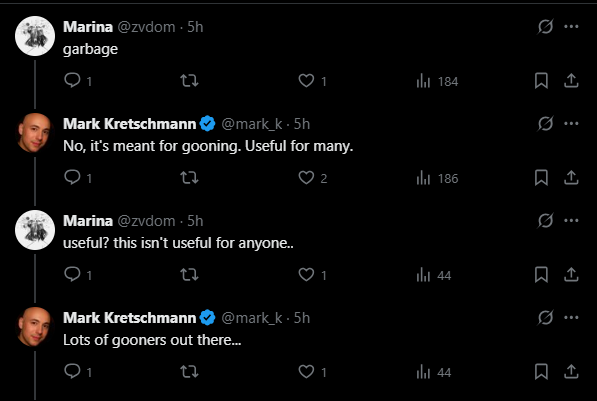Viewport: 597px width, 401px height.
Task: Click Mark's avatar on "Lots of gooners" tweet
Action: (35, 327)
